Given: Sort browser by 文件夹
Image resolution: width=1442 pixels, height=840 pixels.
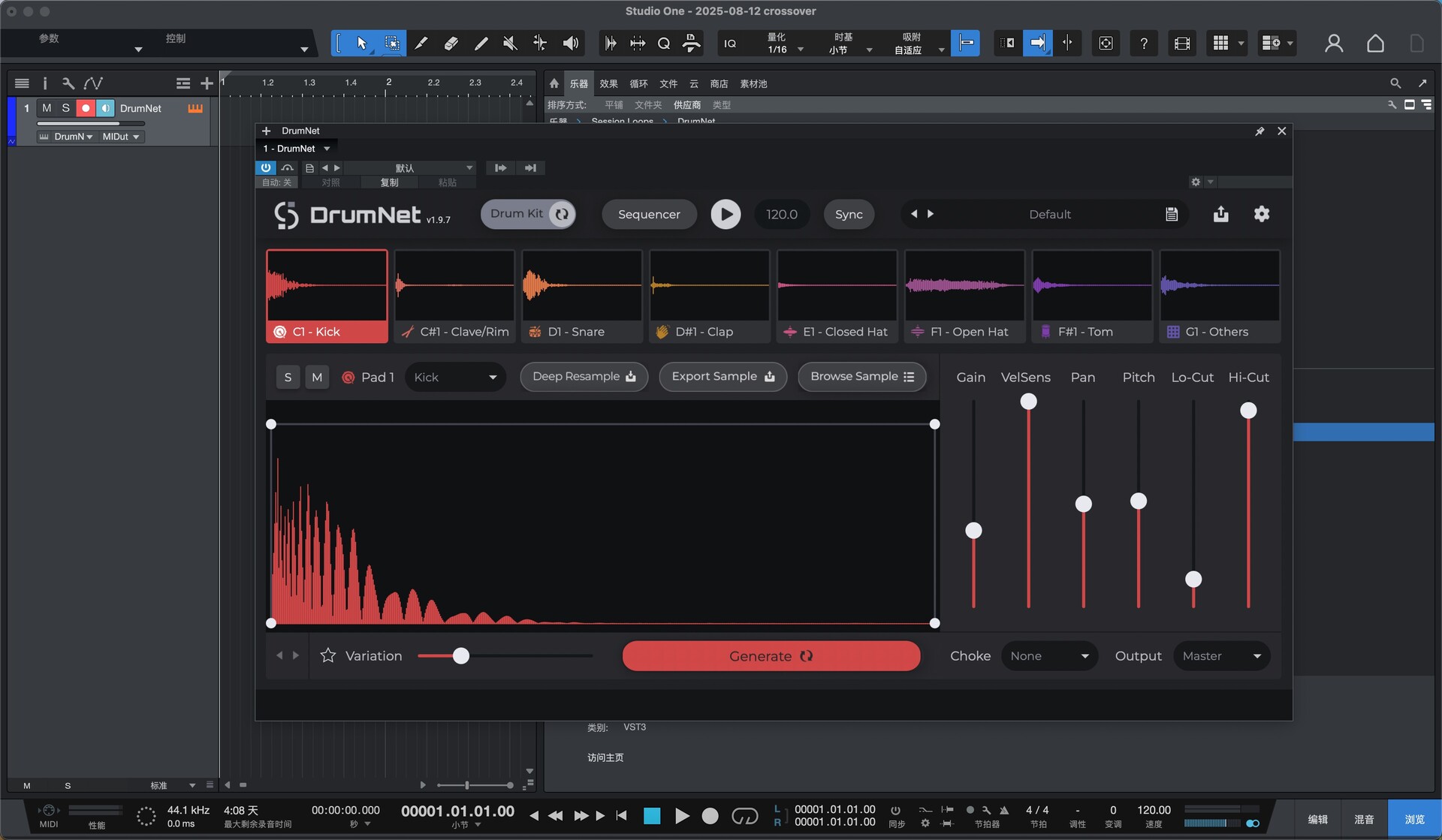Looking at the screenshot, I should (x=648, y=105).
